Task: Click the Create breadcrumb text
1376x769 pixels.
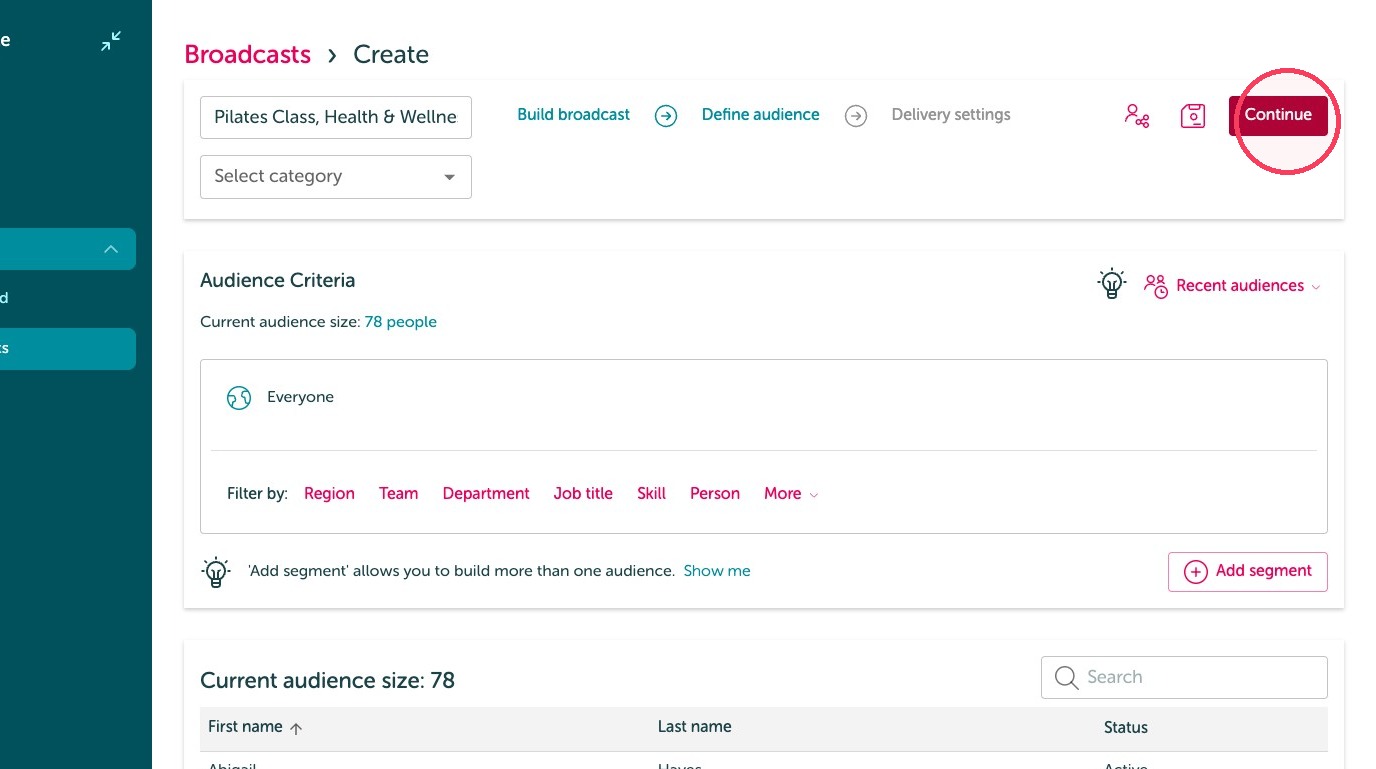Action: 391,55
